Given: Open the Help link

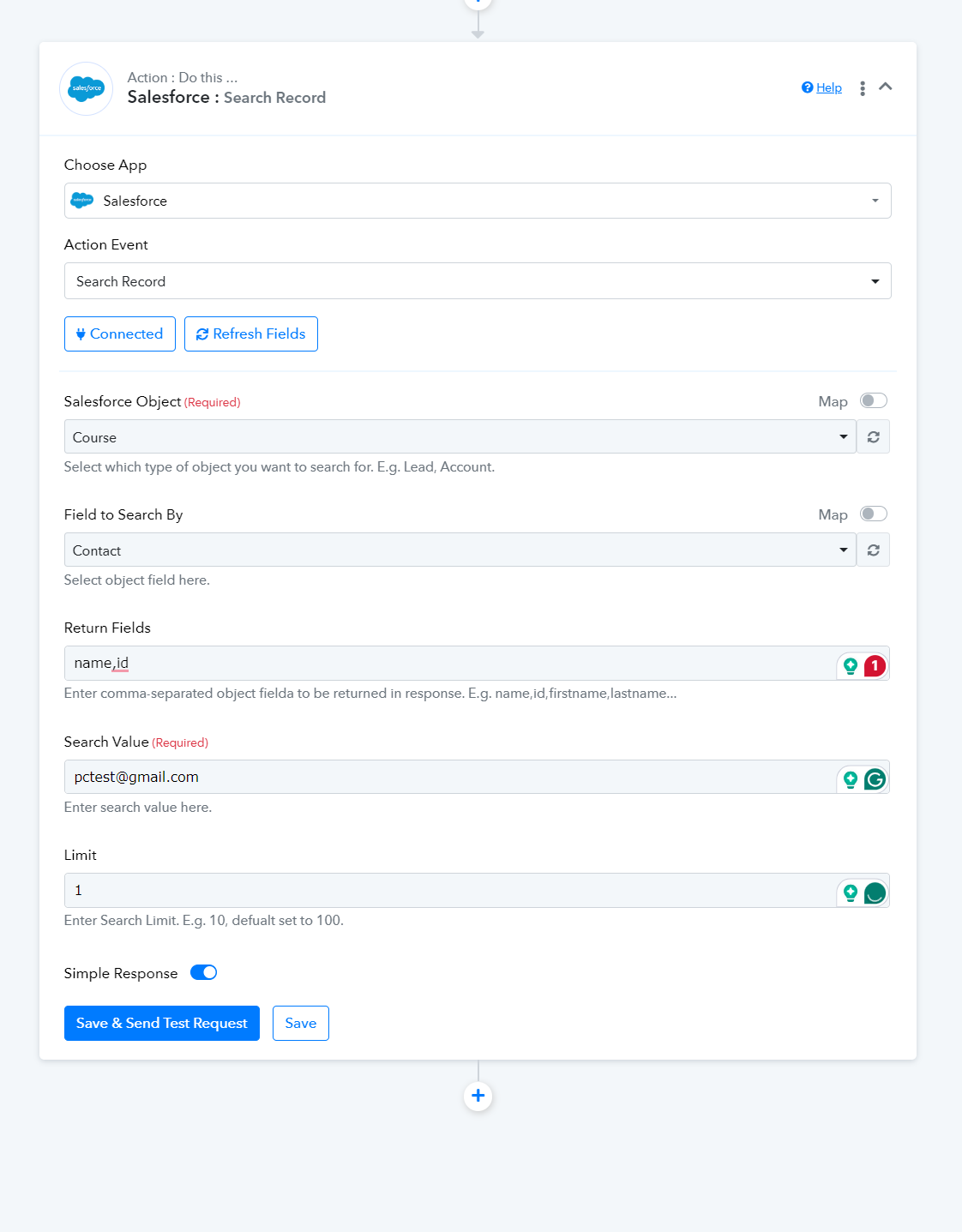Looking at the screenshot, I should coord(821,87).
